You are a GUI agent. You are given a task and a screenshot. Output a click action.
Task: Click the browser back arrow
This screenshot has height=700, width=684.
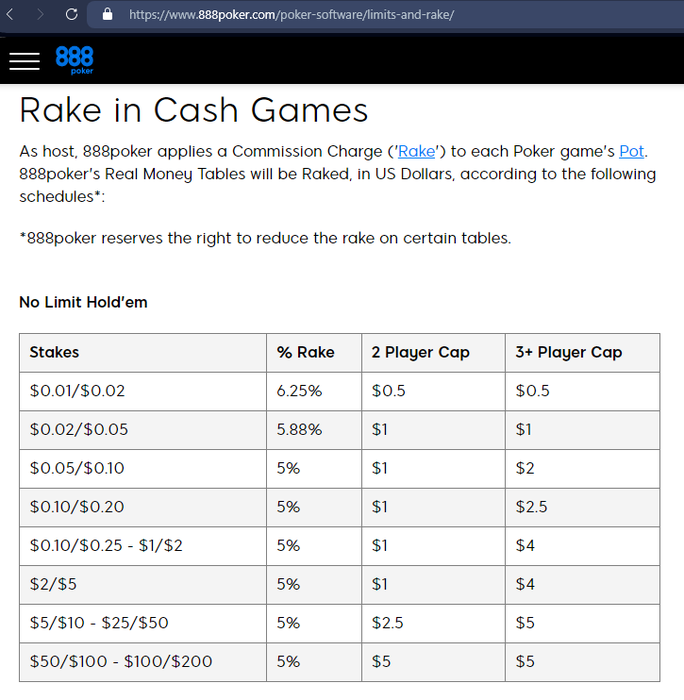tap(11, 15)
